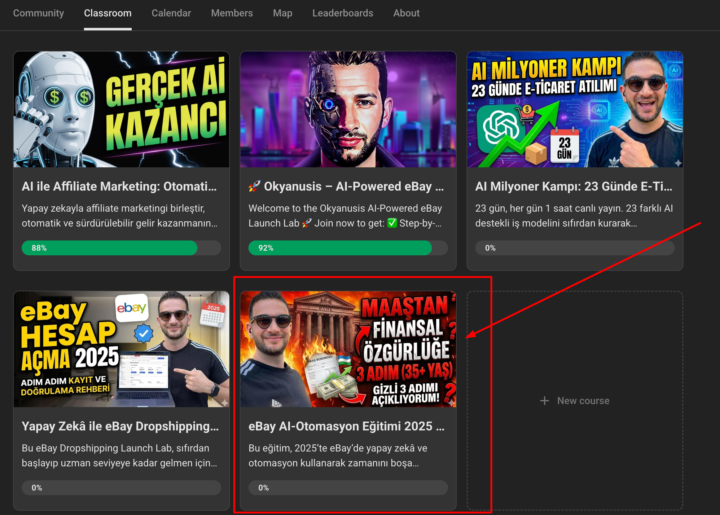Open the AI Milyoner Kampı course thumbnail
The width and height of the screenshot is (720, 515).
(575, 109)
